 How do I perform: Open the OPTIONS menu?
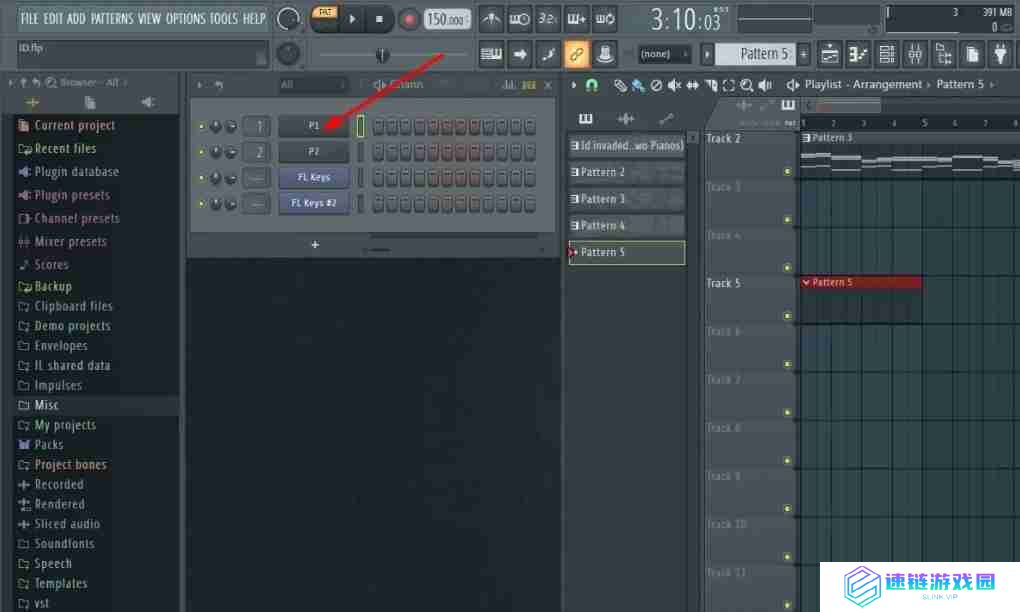(x=185, y=19)
